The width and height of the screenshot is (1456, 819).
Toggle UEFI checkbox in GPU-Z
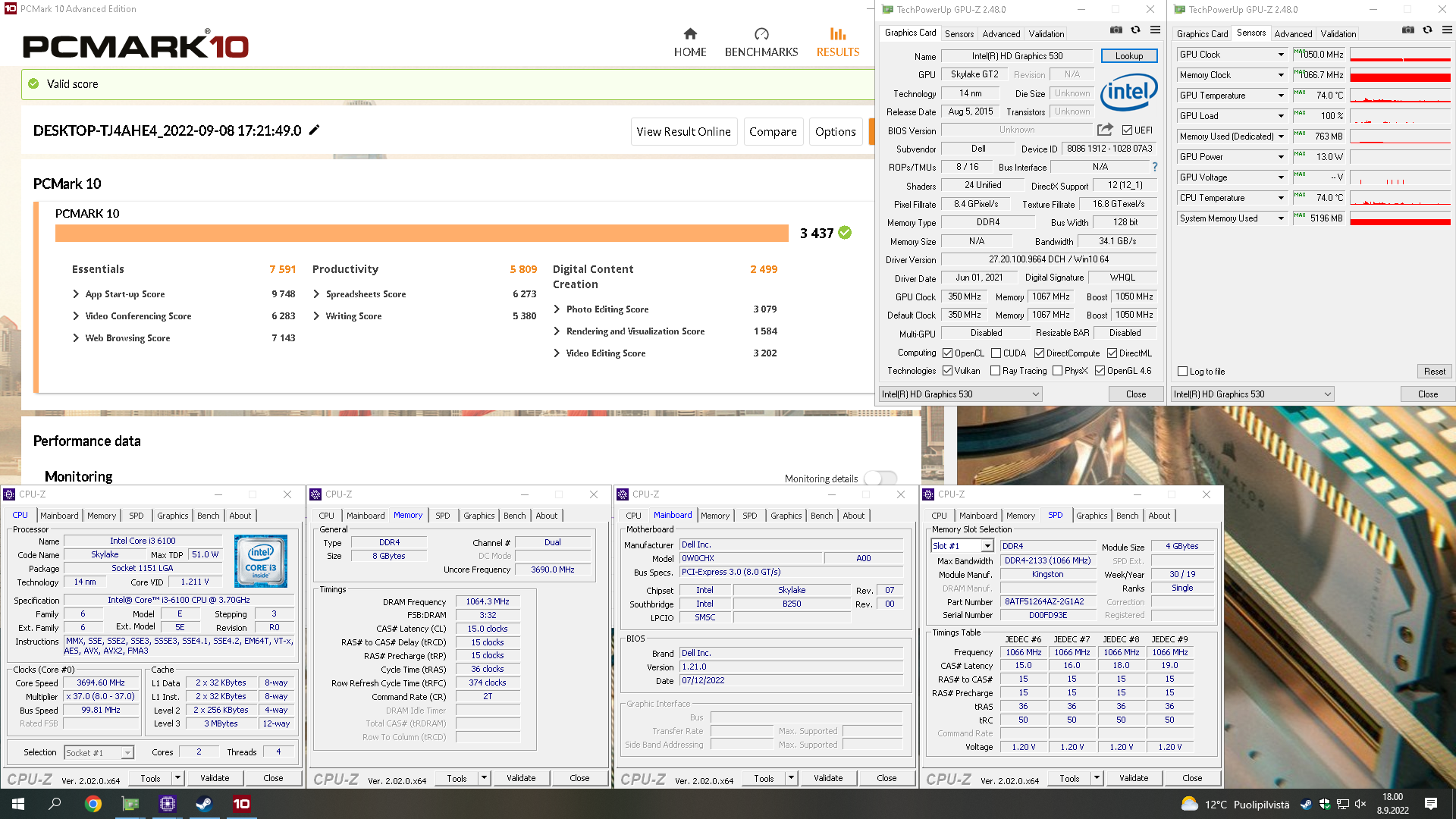pyautogui.click(x=1127, y=130)
